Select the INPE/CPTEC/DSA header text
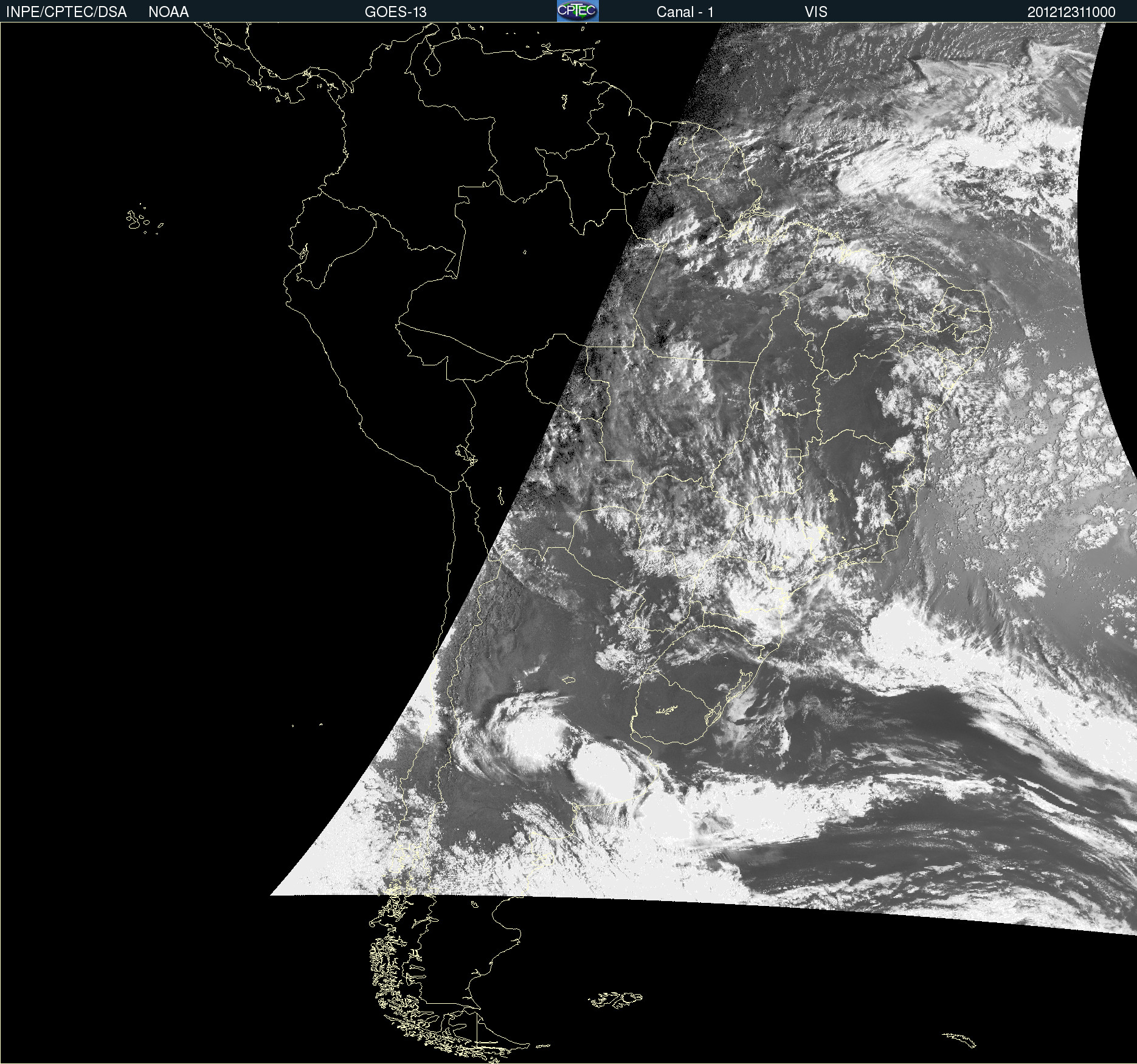 [x=66, y=12]
